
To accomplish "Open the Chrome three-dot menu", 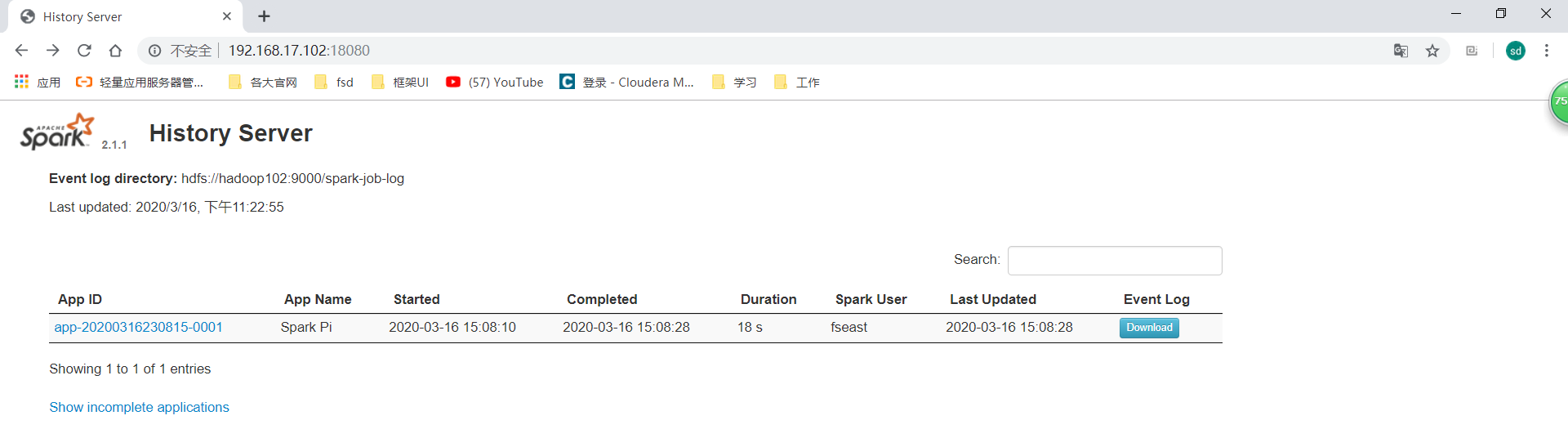I will tap(1547, 51).
